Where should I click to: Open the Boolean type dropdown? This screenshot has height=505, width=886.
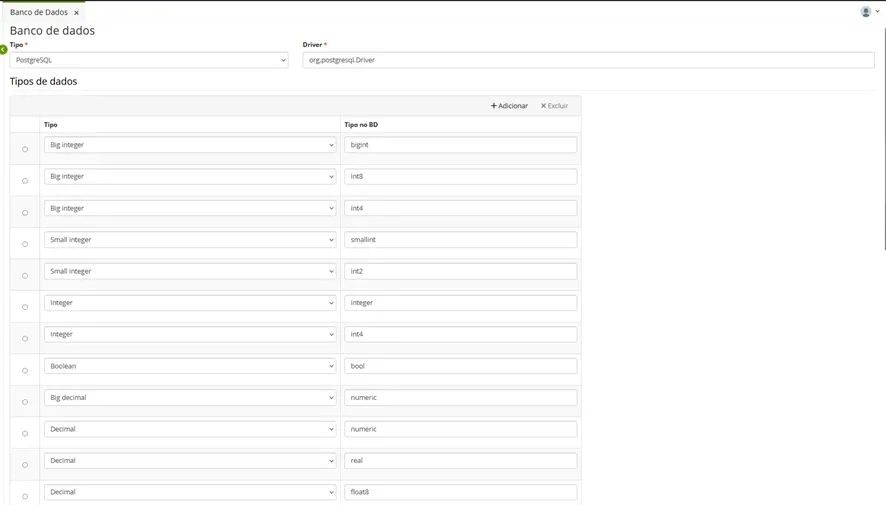coord(190,366)
